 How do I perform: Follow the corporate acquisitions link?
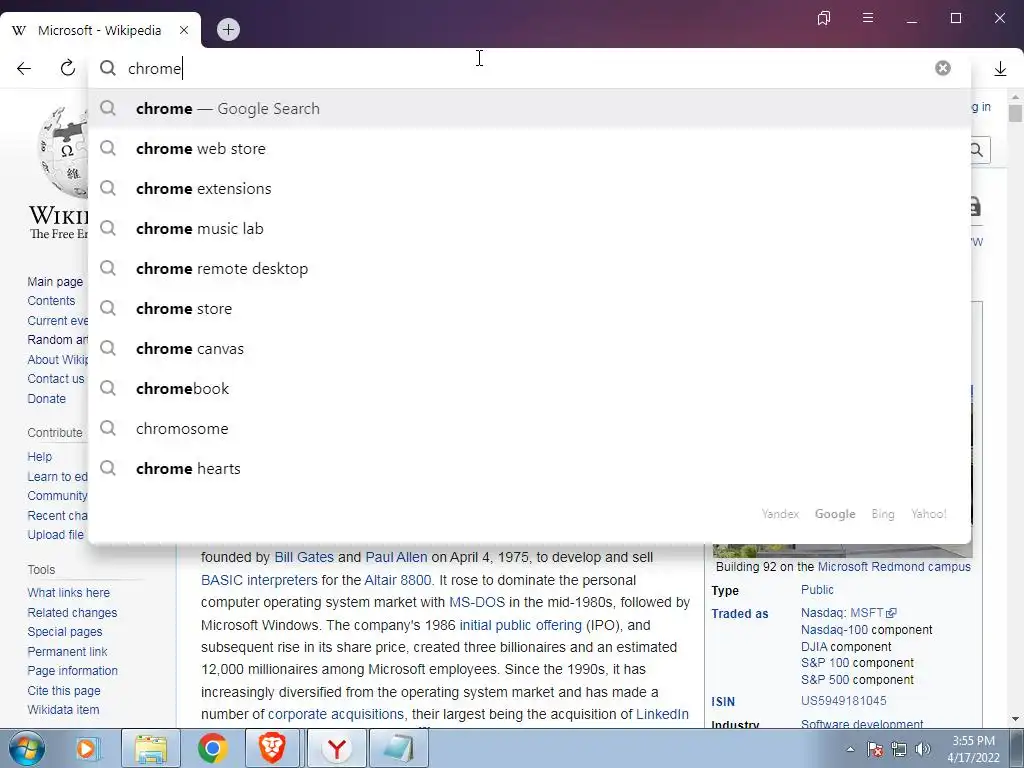336,714
